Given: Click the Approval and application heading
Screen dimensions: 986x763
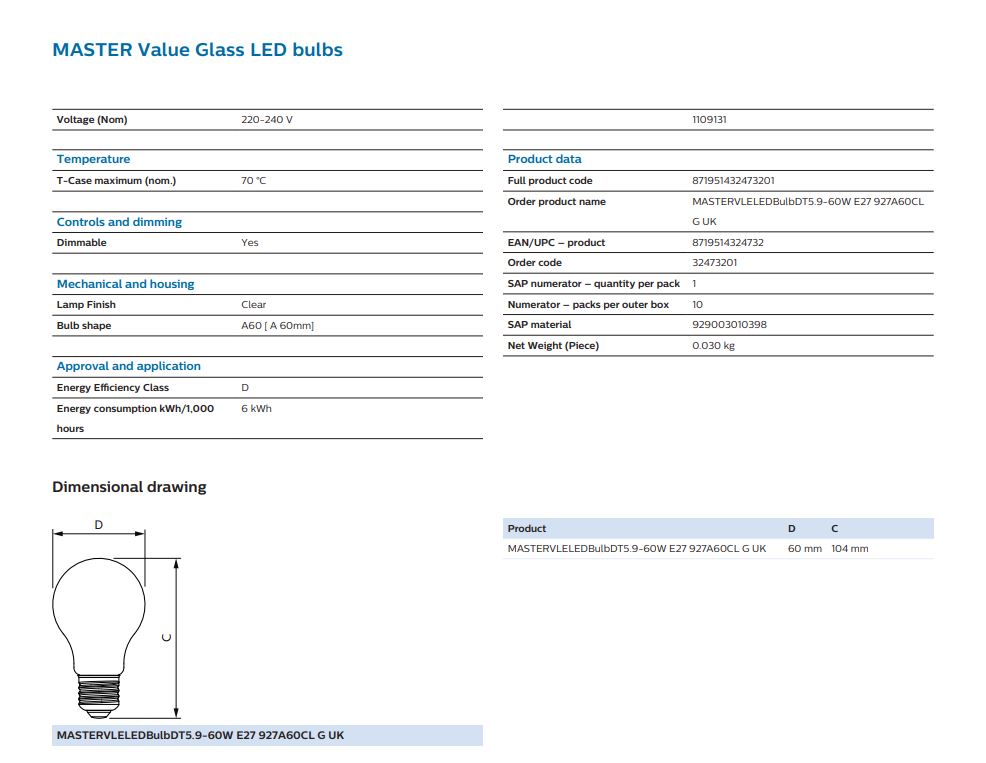Looking at the screenshot, I should pyautogui.click(x=128, y=366).
